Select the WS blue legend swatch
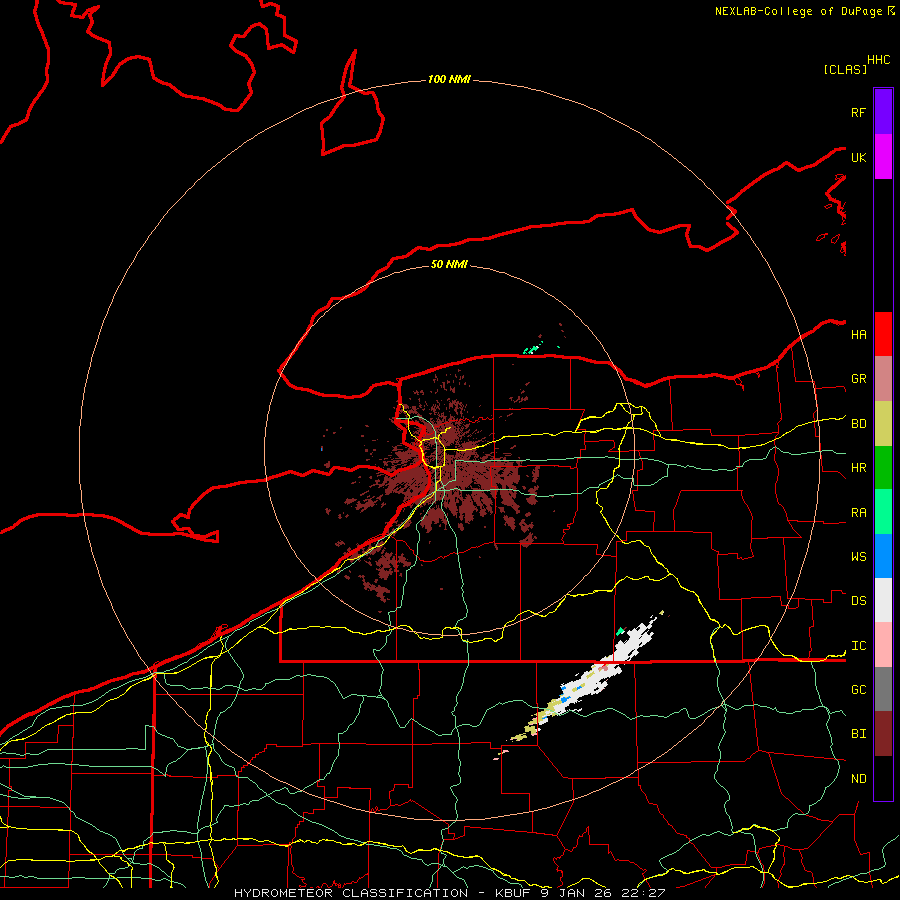 (883, 556)
